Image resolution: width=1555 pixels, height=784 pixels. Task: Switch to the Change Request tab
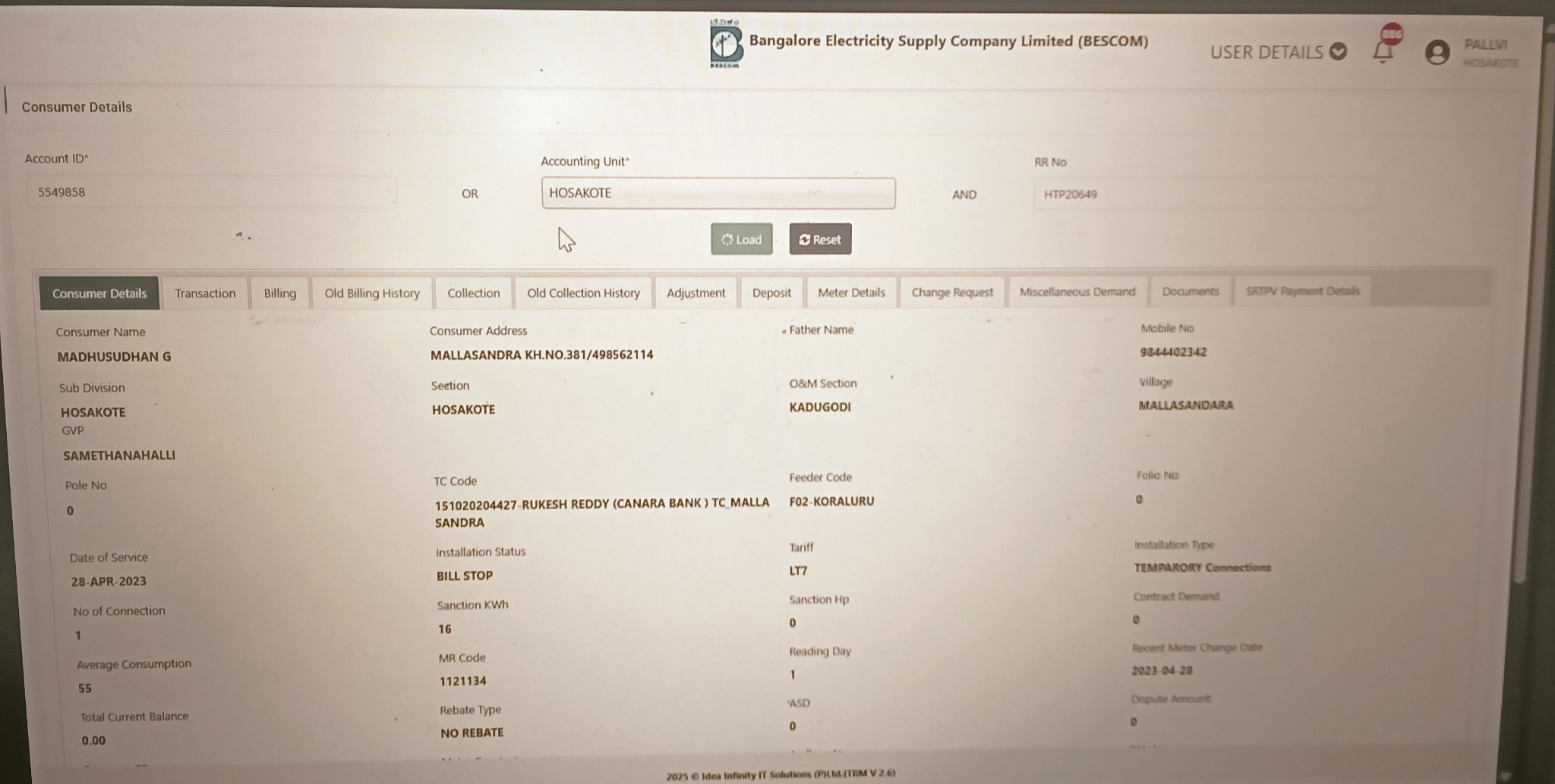coord(952,292)
